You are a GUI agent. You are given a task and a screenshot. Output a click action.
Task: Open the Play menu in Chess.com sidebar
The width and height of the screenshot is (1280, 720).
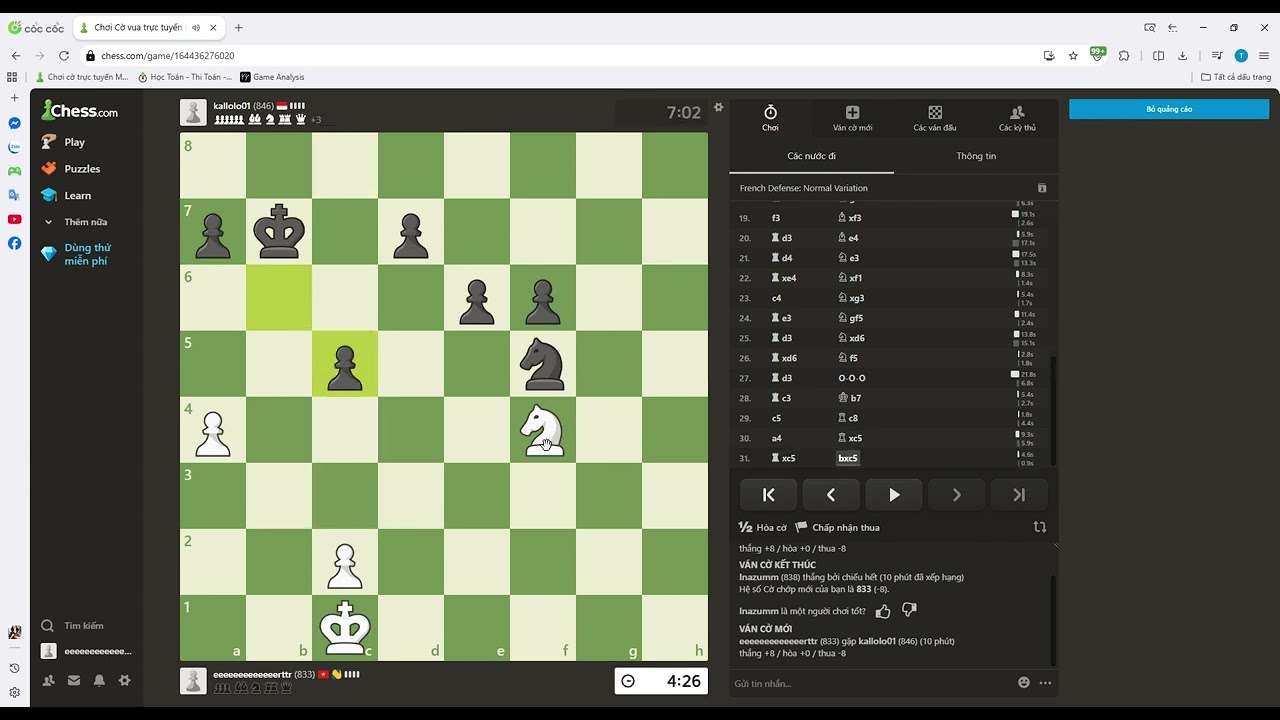(x=63, y=142)
